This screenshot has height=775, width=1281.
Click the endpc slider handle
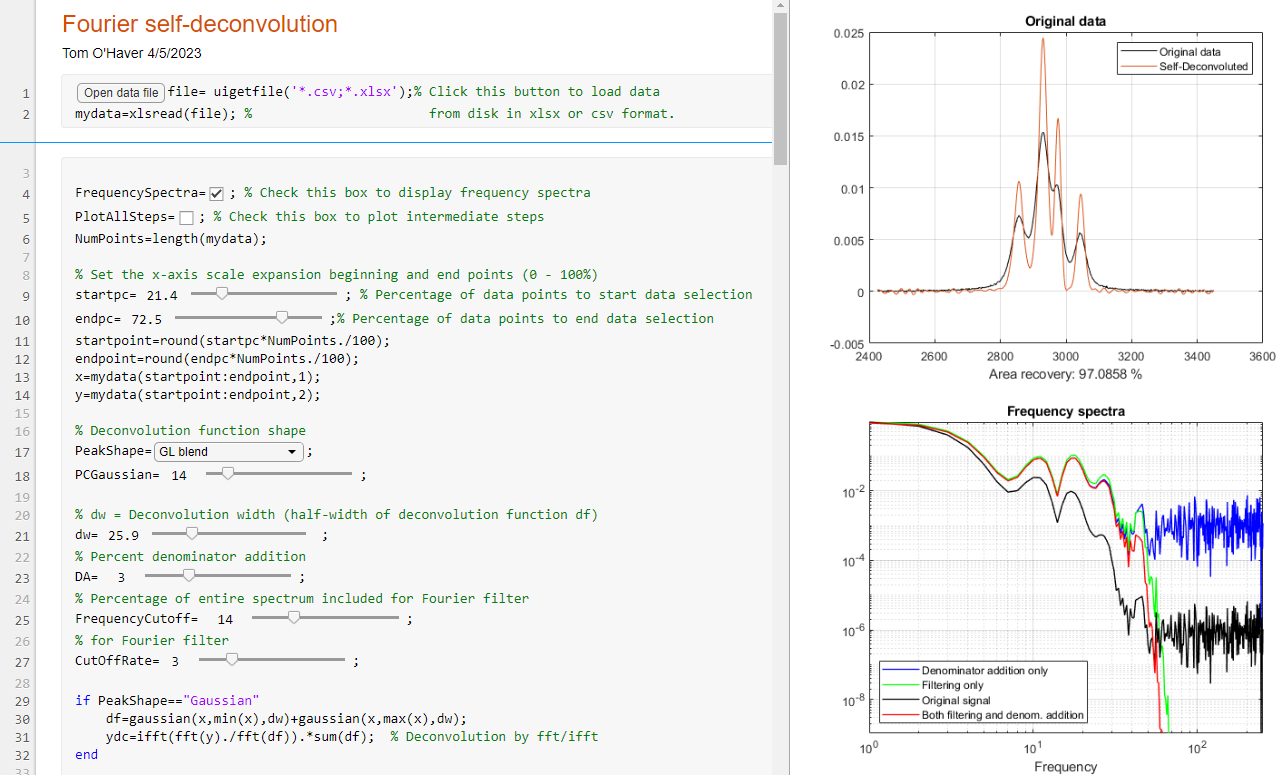[282, 317]
